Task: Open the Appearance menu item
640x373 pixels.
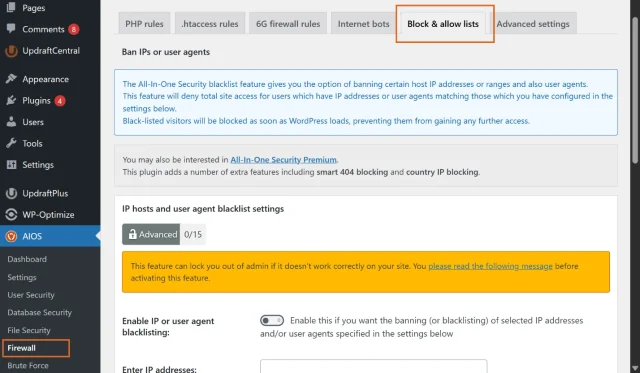Action: (45, 79)
